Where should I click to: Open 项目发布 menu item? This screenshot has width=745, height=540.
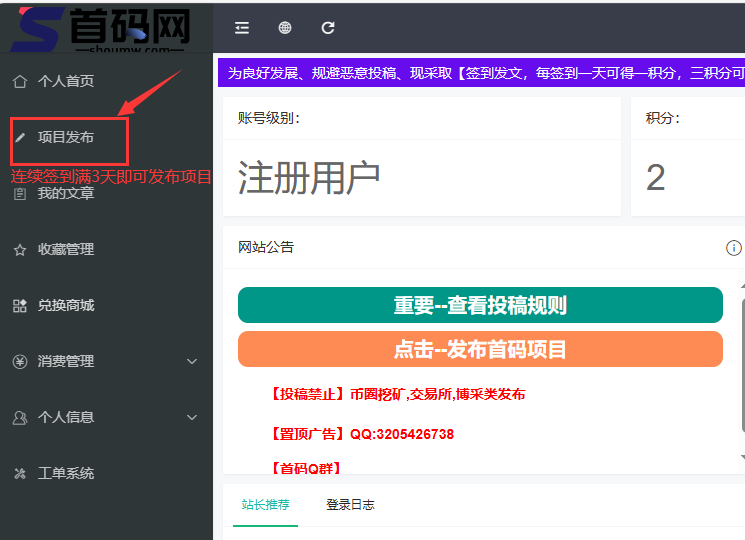tap(106, 138)
